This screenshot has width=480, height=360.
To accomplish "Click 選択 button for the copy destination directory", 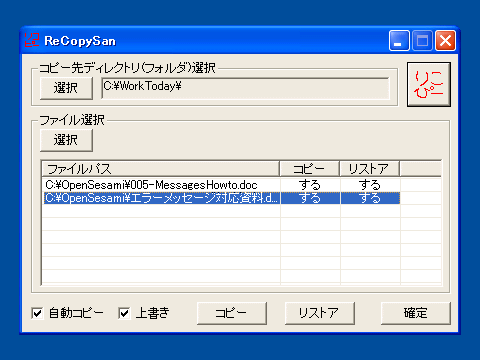I will click(x=66, y=88).
